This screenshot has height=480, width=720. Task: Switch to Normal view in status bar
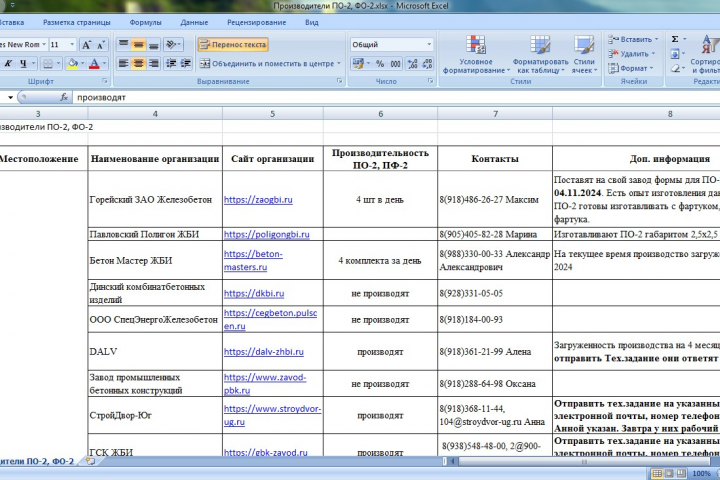click(x=657, y=473)
